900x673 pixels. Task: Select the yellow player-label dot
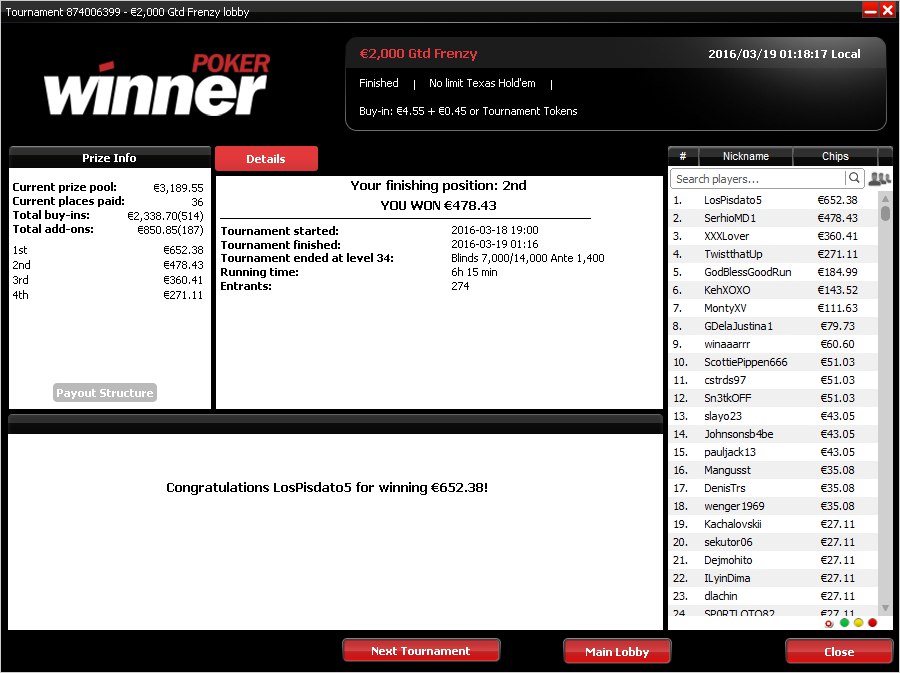click(859, 623)
